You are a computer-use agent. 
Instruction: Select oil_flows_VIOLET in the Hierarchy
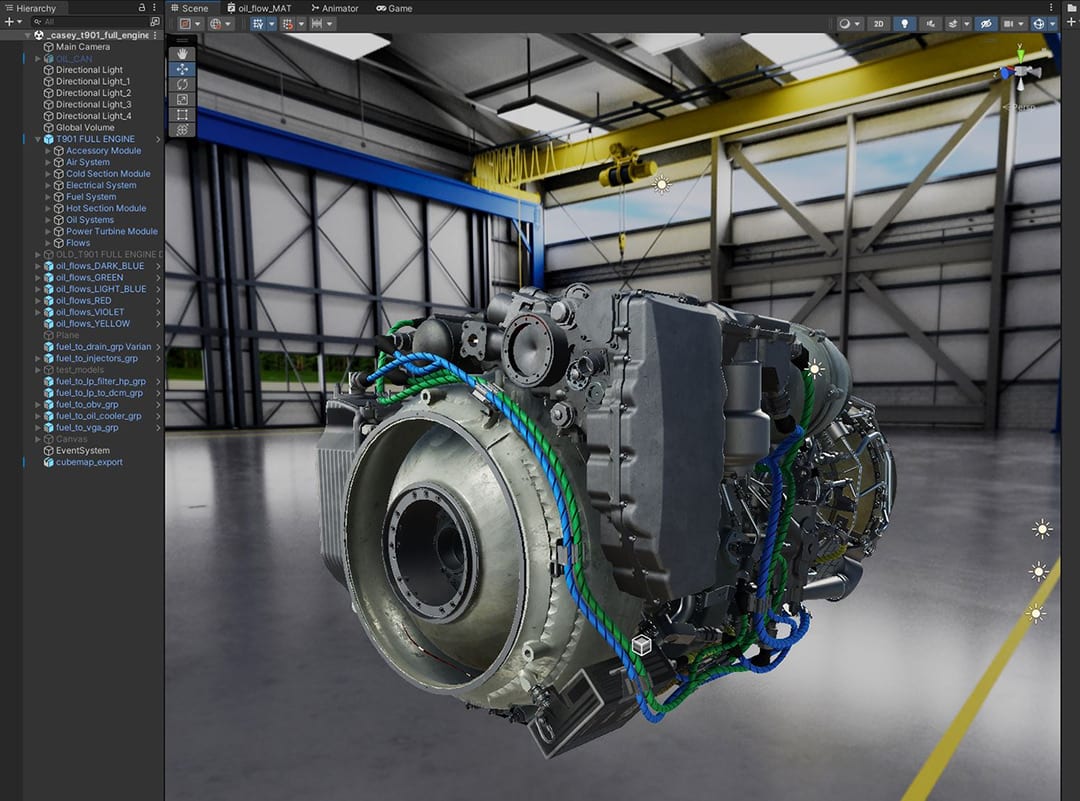coord(90,312)
